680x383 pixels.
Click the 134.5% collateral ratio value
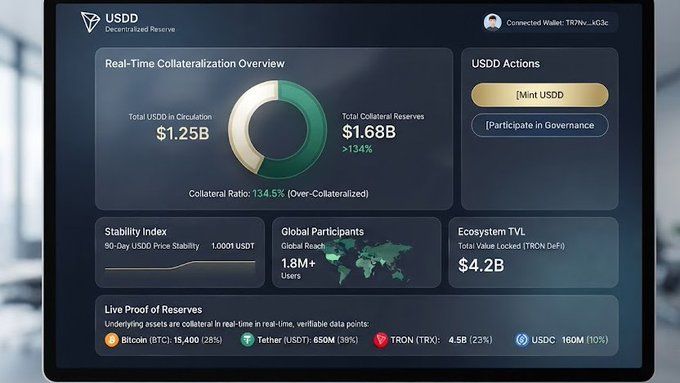click(268, 193)
